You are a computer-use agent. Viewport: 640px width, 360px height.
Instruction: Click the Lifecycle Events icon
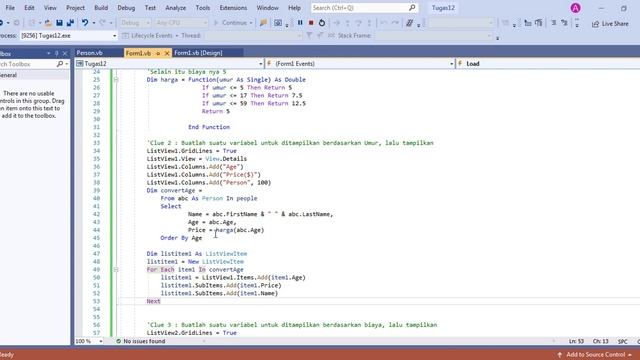point(125,36)
